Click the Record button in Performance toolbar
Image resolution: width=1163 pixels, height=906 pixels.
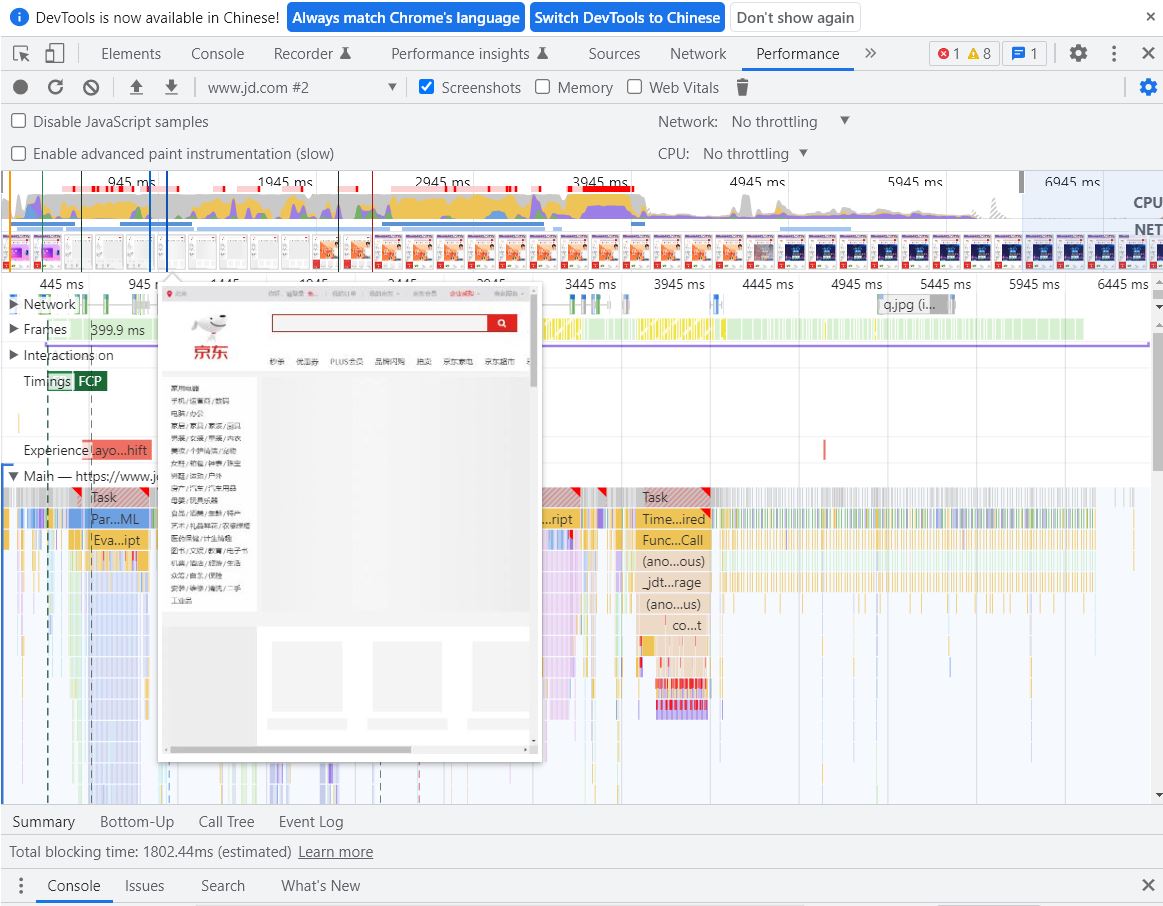[x=20, y=88]
